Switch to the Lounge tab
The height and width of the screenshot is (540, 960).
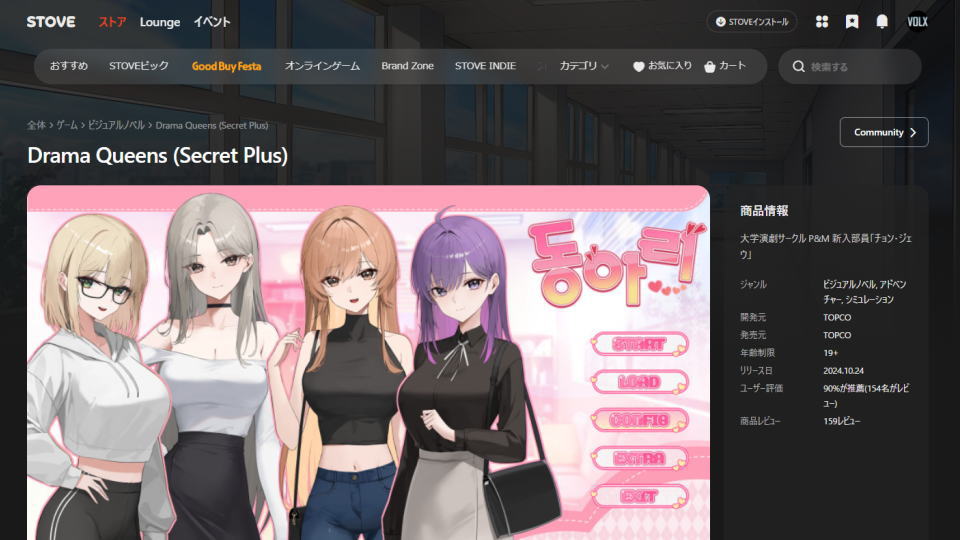159,21
